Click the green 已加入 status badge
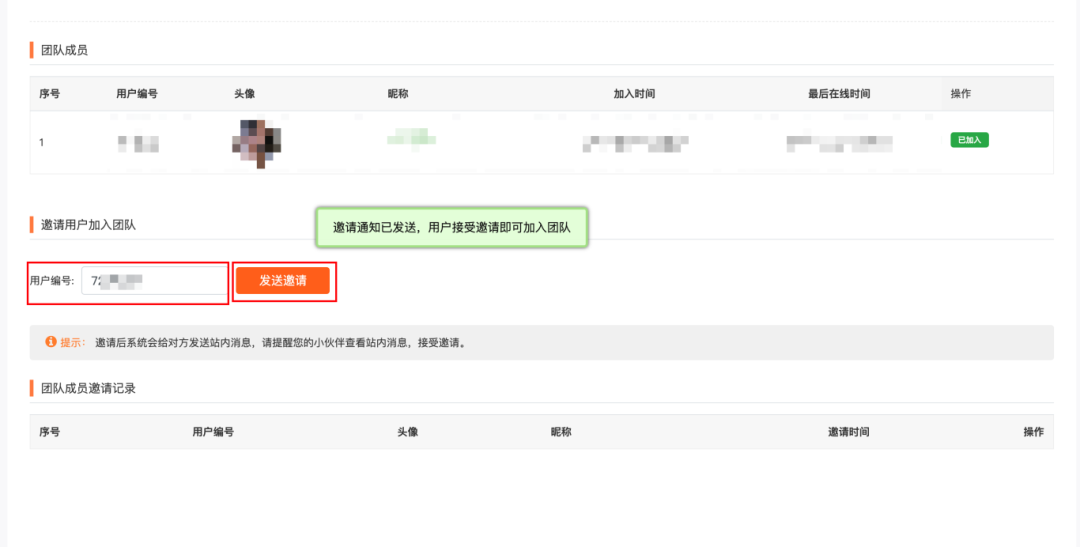Image resolution: width=1080 pixels, height=547 pixels. pos(969,140)
